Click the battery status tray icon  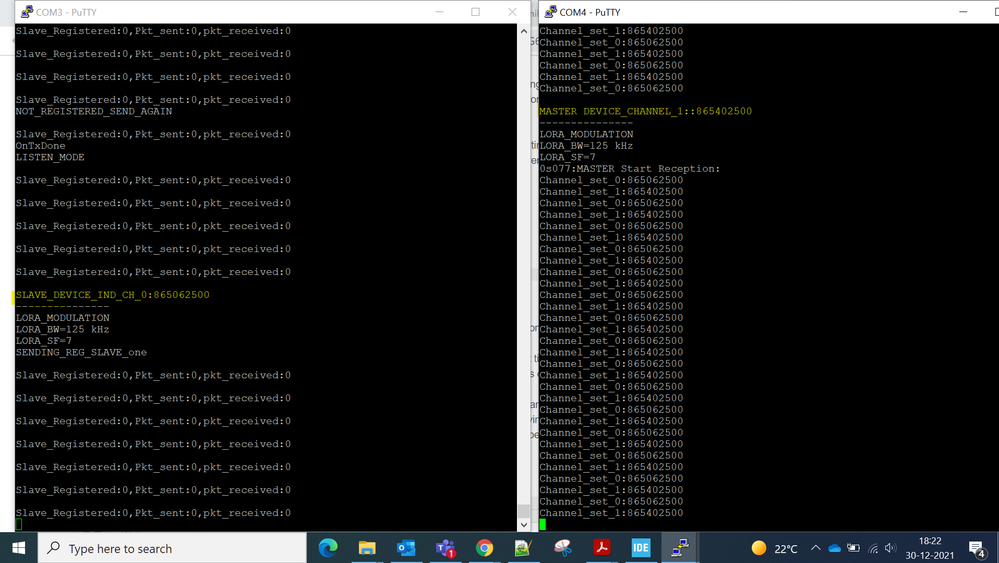pyautogui.click(x=854, y=548)
